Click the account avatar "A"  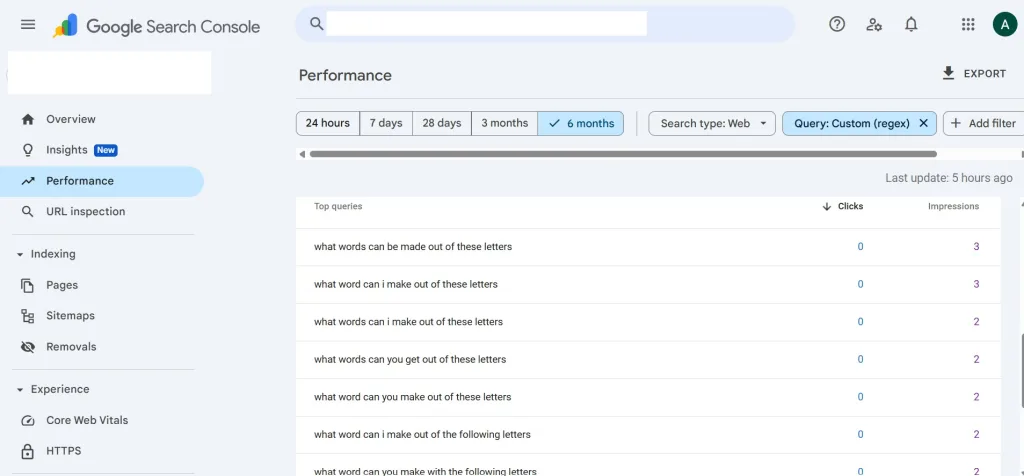[x=1004, y=25]
